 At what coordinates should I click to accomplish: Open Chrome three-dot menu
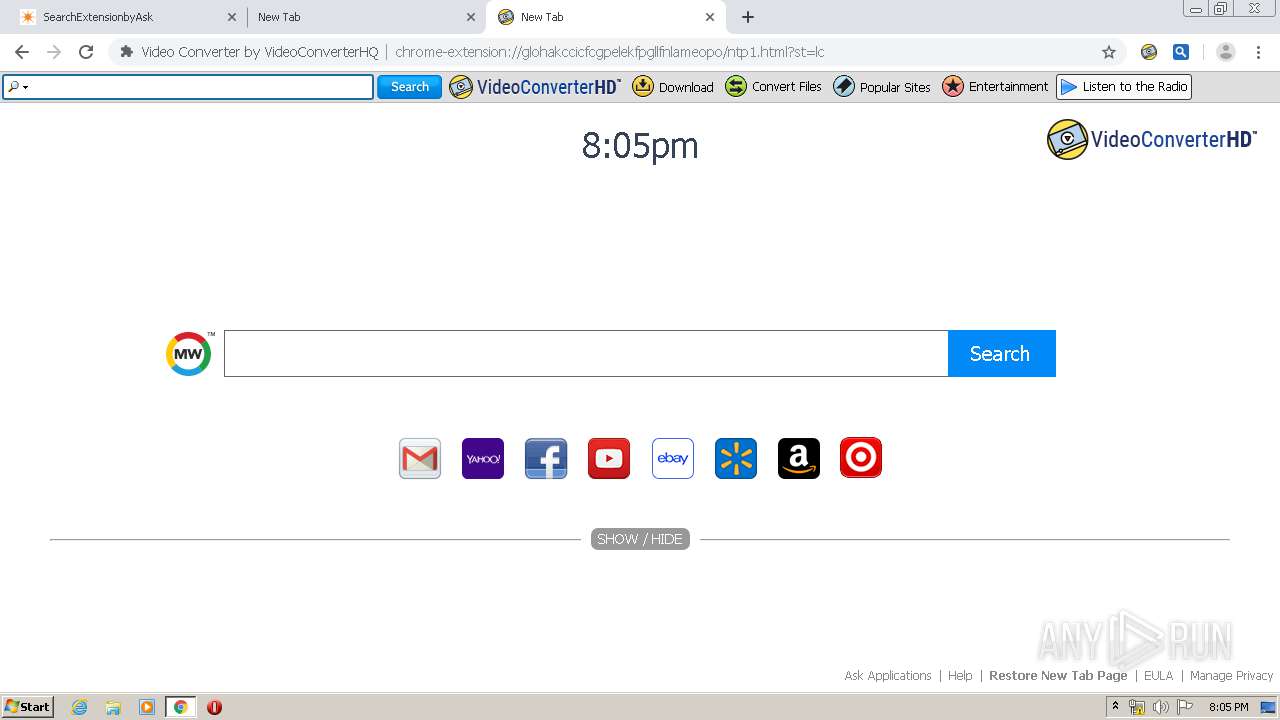tap(1258, 52)
